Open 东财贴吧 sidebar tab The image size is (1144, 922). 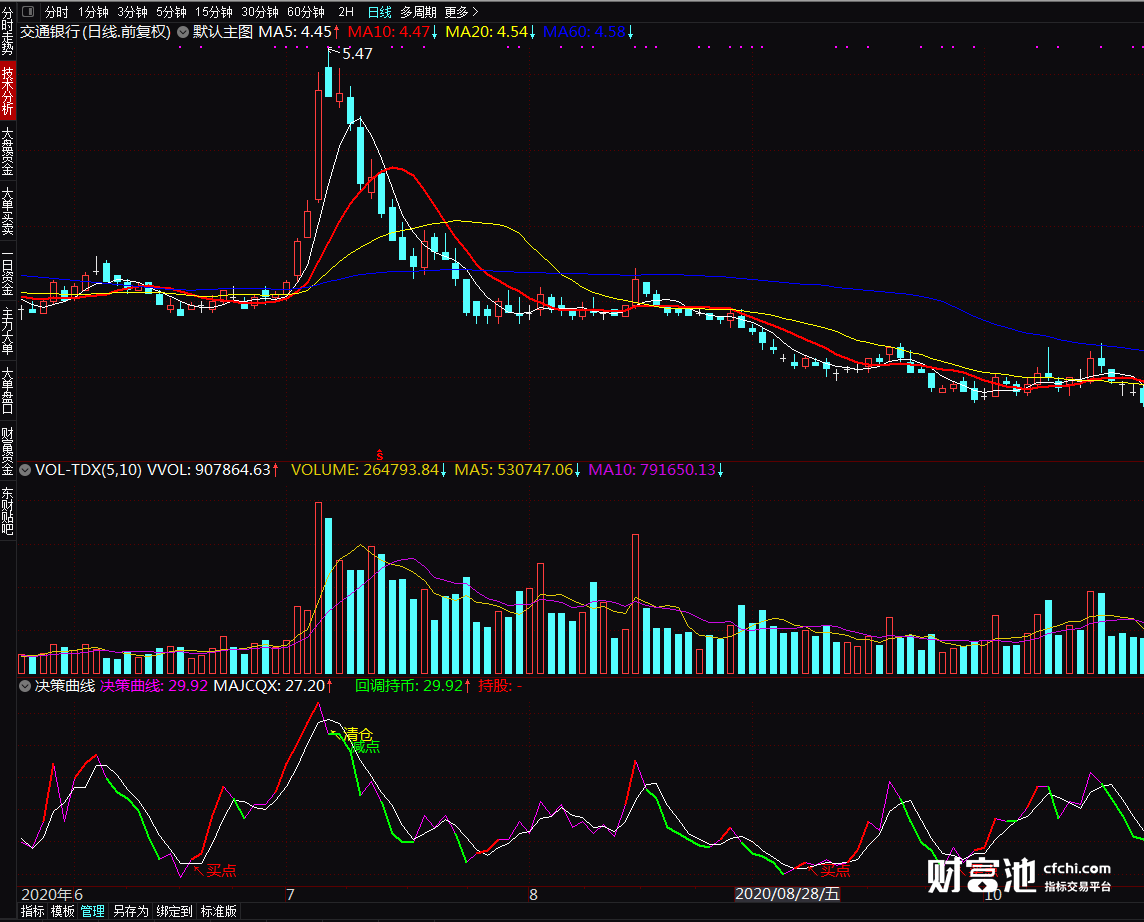7,511
